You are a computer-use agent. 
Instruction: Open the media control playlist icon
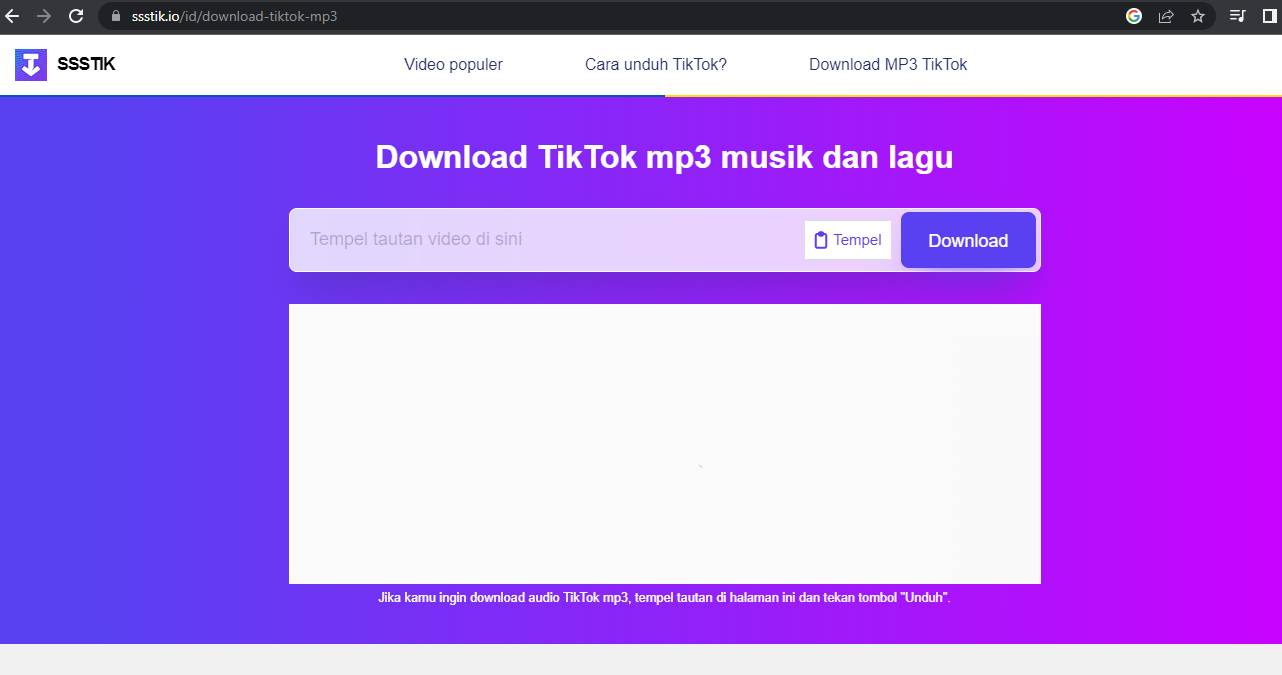(x=1237, y=16)
